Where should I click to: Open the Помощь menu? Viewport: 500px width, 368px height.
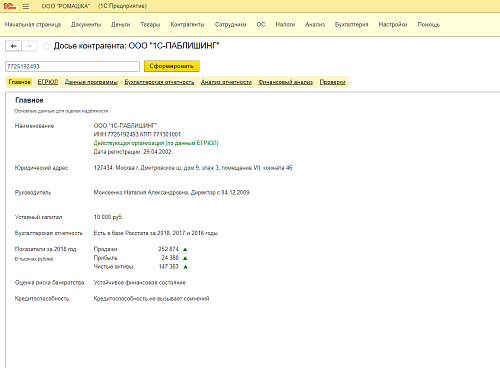click(x=429, y=25)
